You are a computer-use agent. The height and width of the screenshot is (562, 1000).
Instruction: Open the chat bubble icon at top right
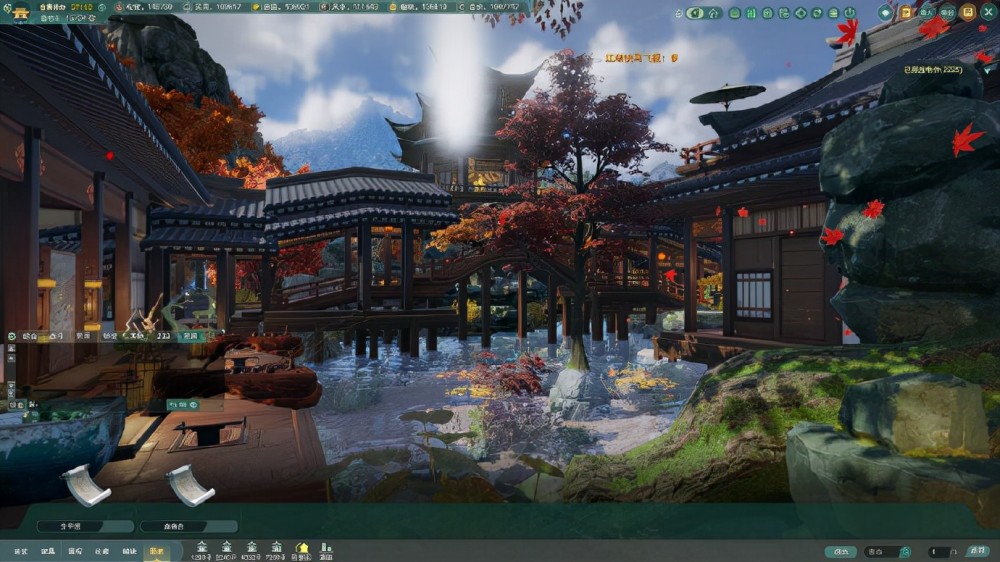coord(885,13)
